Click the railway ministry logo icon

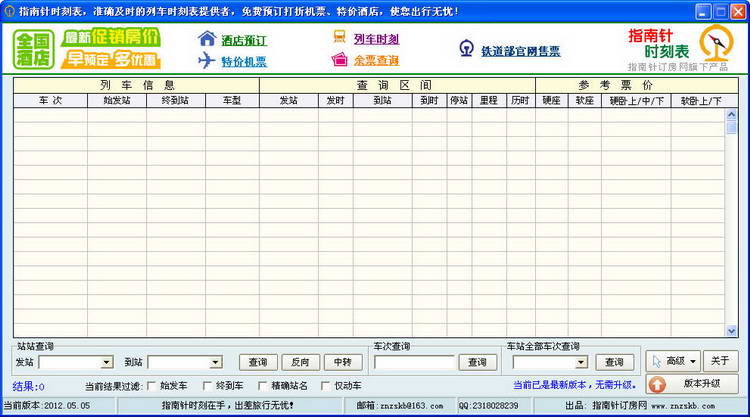tap(466, 48)
